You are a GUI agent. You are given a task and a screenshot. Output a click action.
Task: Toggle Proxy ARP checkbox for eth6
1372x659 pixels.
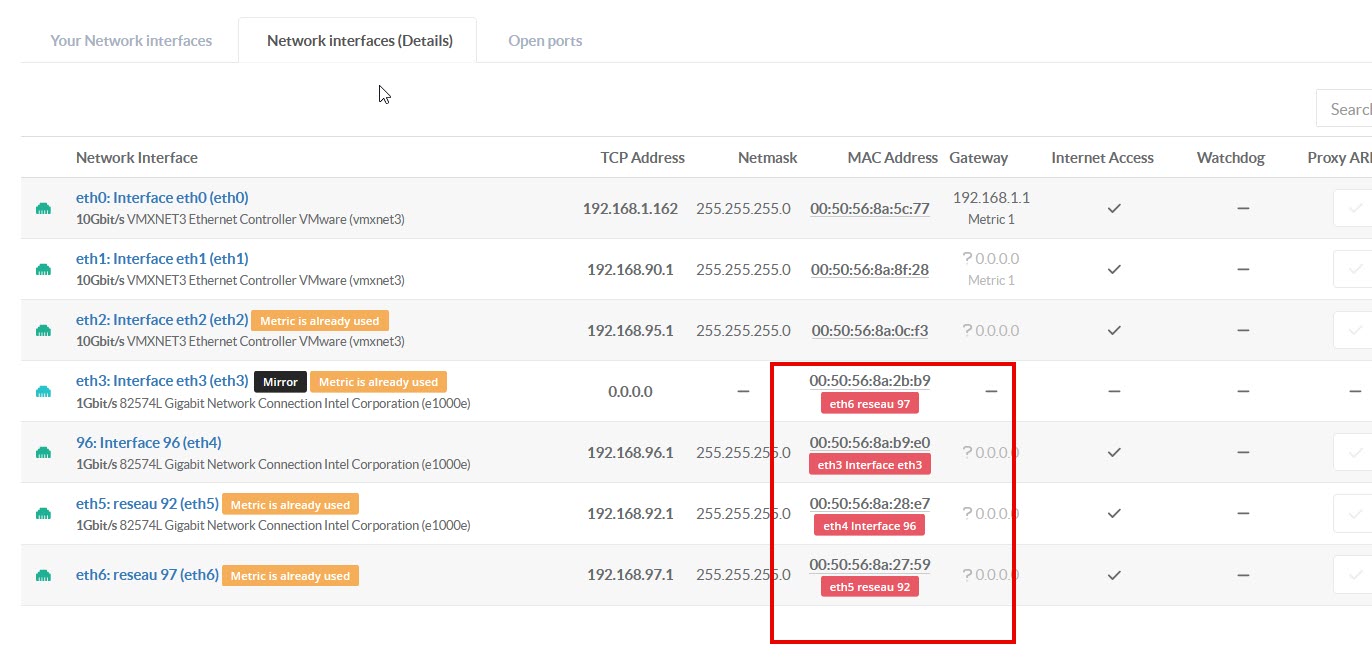[x=1354, y=575]
